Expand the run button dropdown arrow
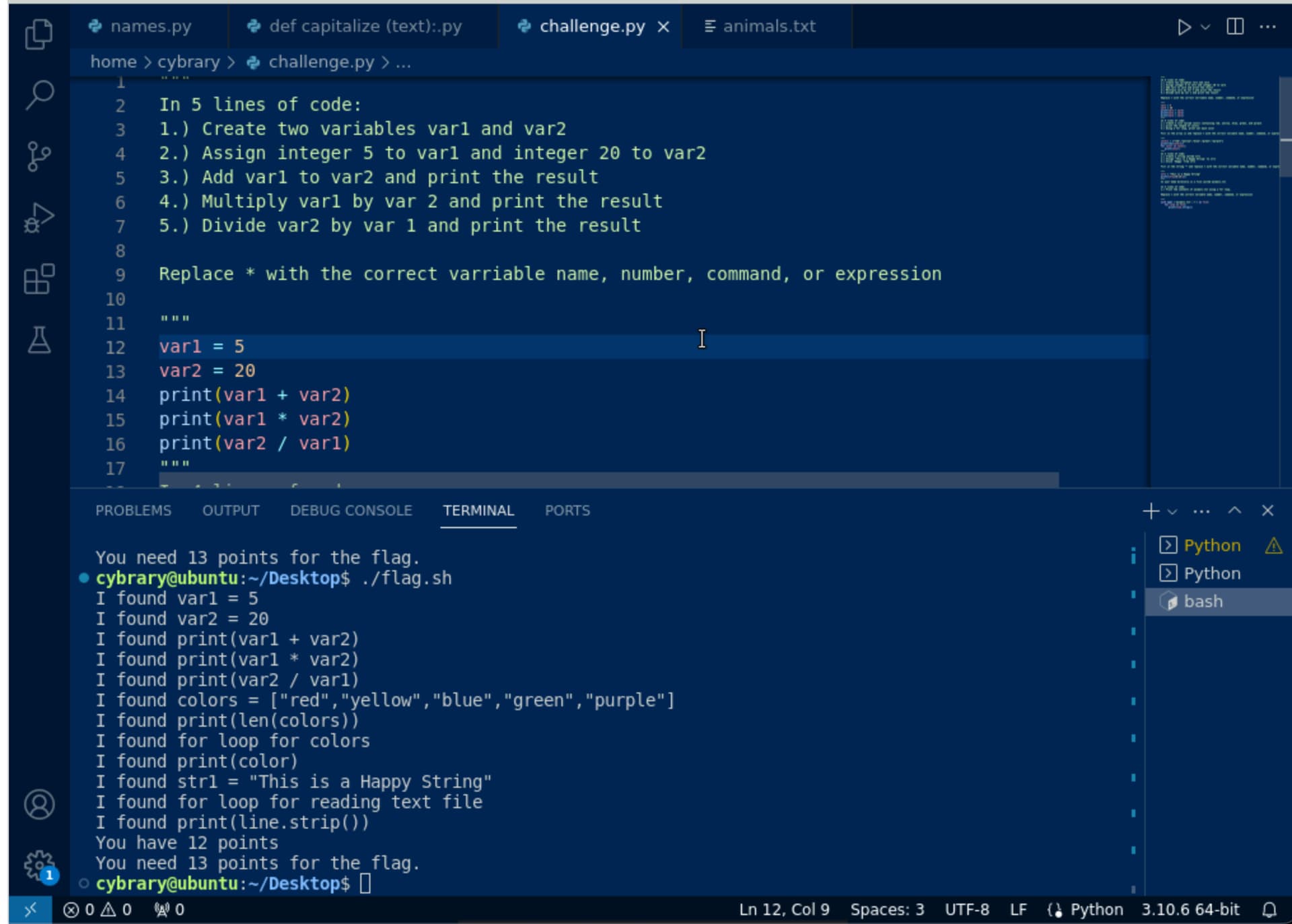The image size is (1292, 924). (x=1205, y=27)
